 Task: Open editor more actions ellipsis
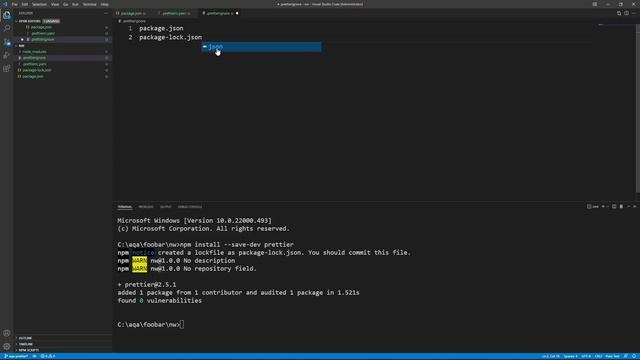point(634,13)
